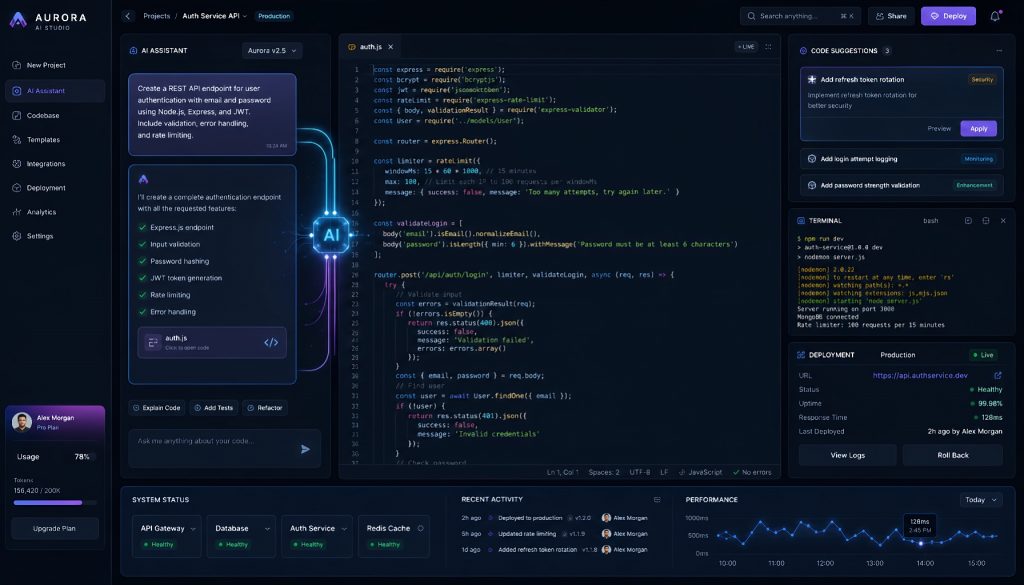Click the No errors status indicator
1024x585 pixels.
pos(752,472)
